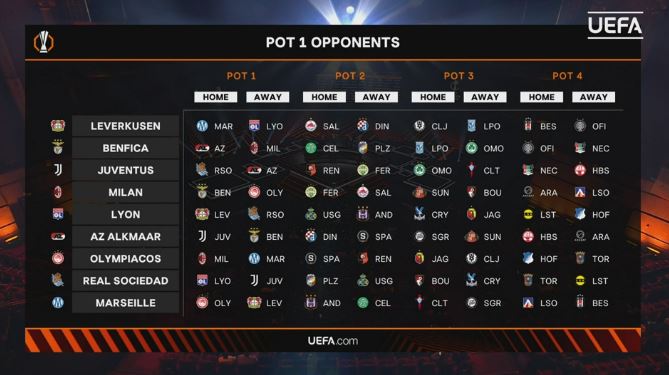
Task: Click the POT 3 column heading
Action: point(459,76)
